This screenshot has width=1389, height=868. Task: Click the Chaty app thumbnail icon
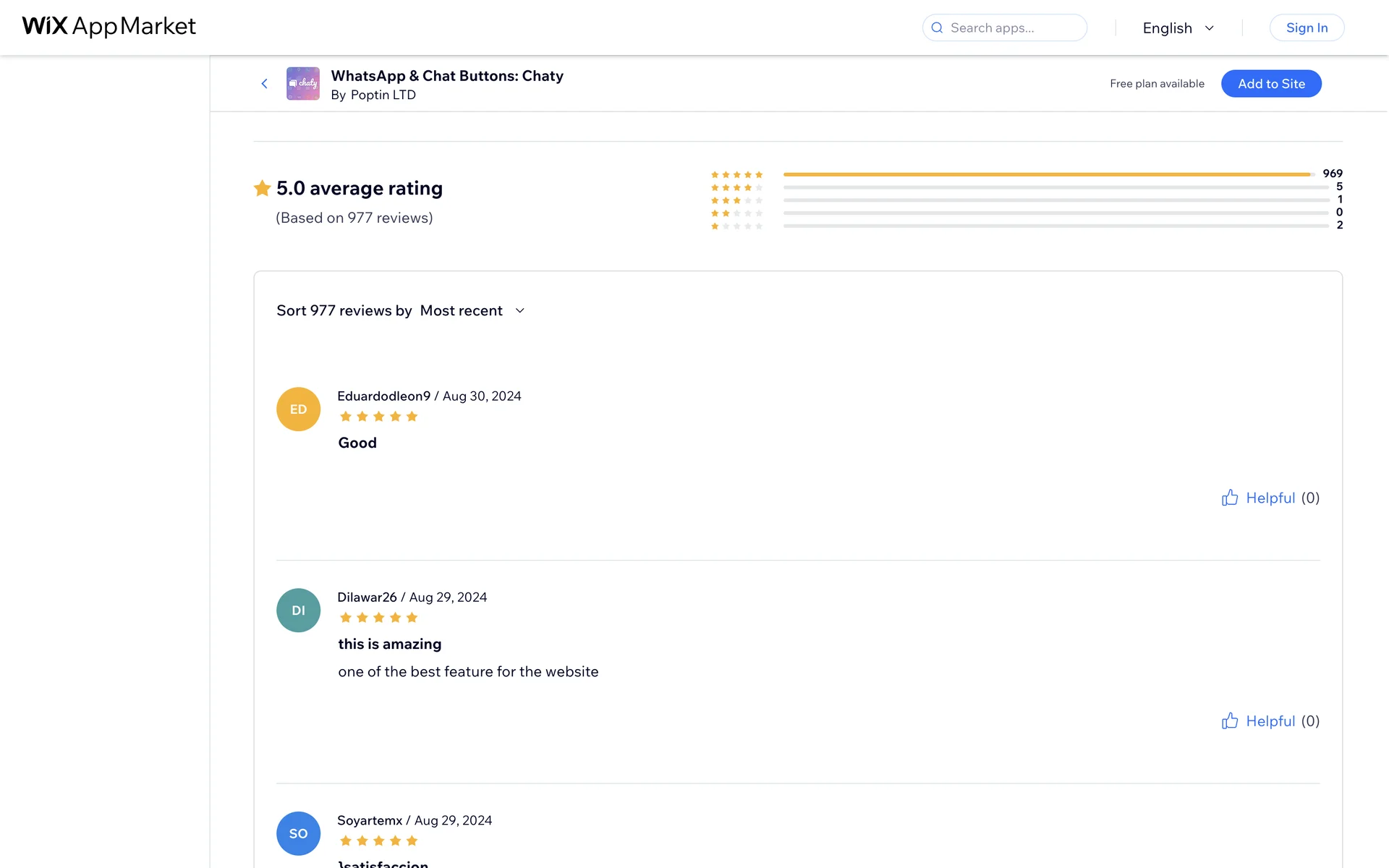click(302, 84)
